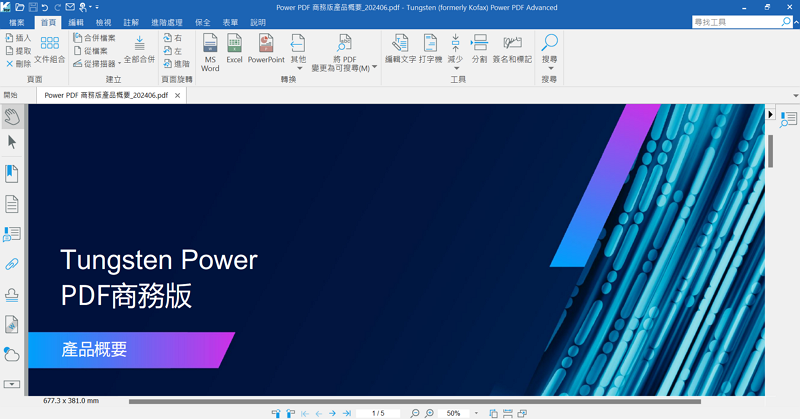Convert to MS Word icon

coord(210,50)
